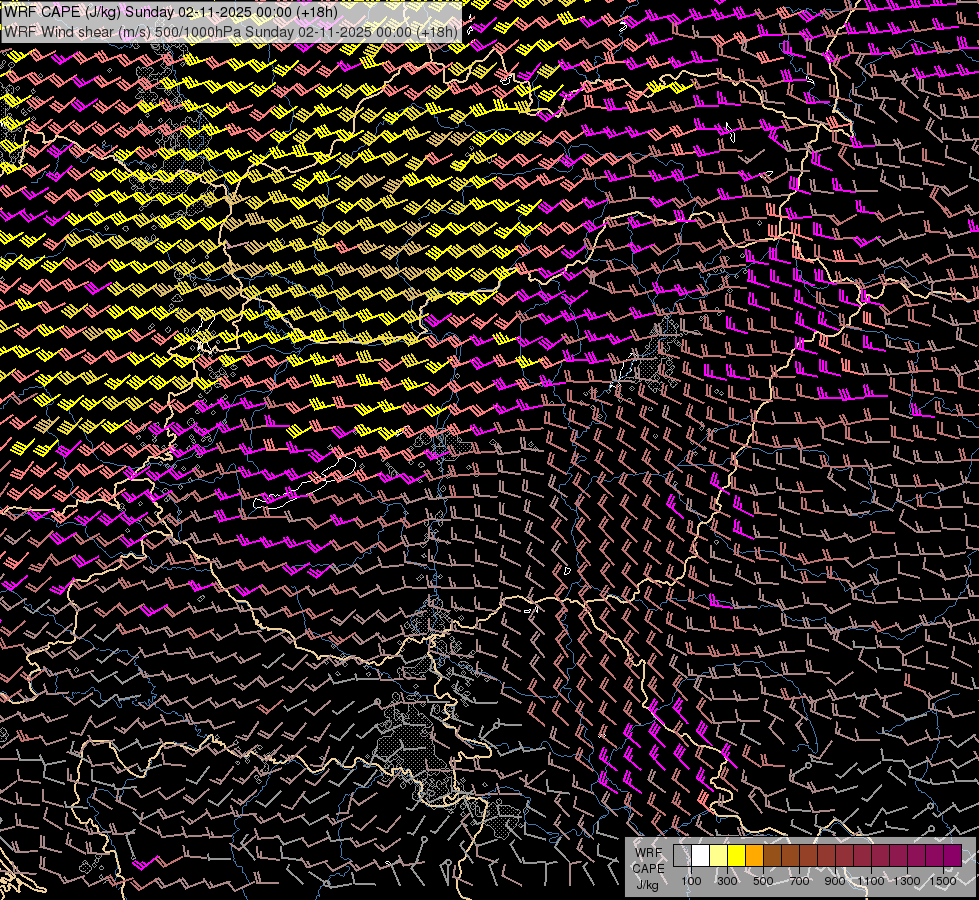Click the WRF CAPE (J/kg) title line
Viewport: 979px width, 900px height.
(171, 12)
